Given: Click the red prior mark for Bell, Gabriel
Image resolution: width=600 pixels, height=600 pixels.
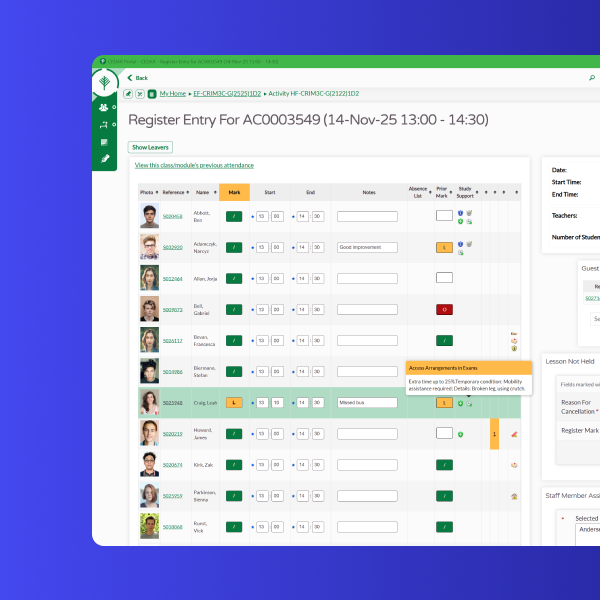Looking at the screenshot, I should click(x=444, y=310).
